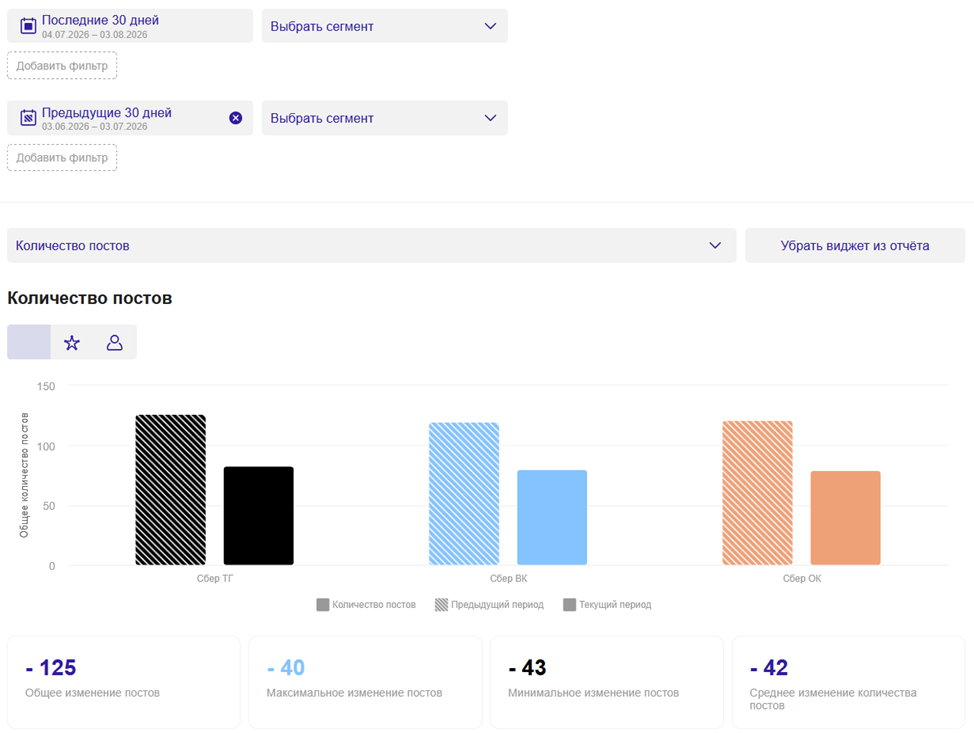Open the first 'Выбрать сегмент' dropdown

coord(385,26)
